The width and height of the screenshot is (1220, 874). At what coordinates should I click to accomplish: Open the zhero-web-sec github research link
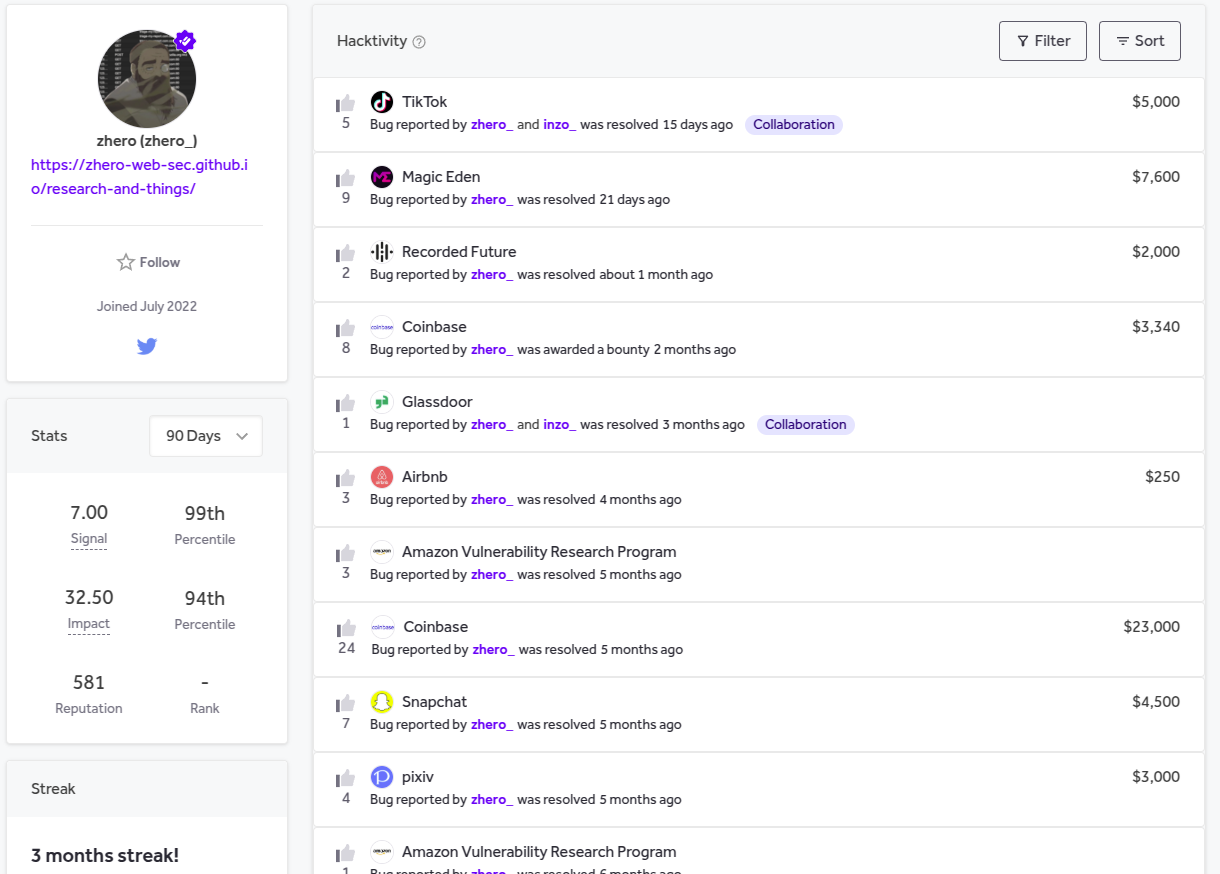pos(139,176)
